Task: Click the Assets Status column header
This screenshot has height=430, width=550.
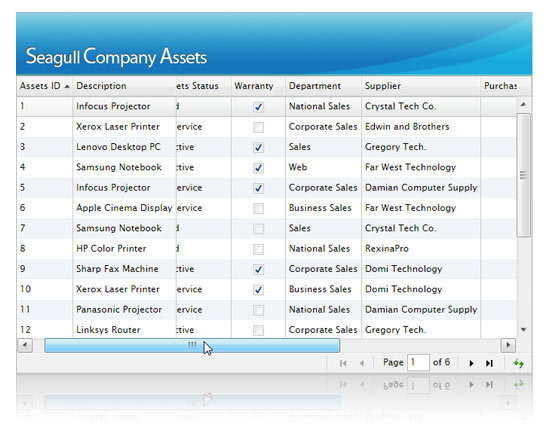Action: (x=204, y=86)
